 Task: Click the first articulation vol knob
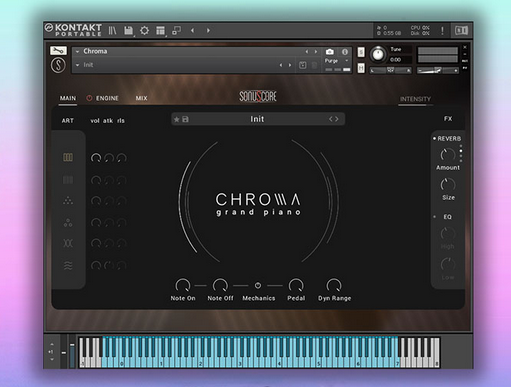click(96, 158)
